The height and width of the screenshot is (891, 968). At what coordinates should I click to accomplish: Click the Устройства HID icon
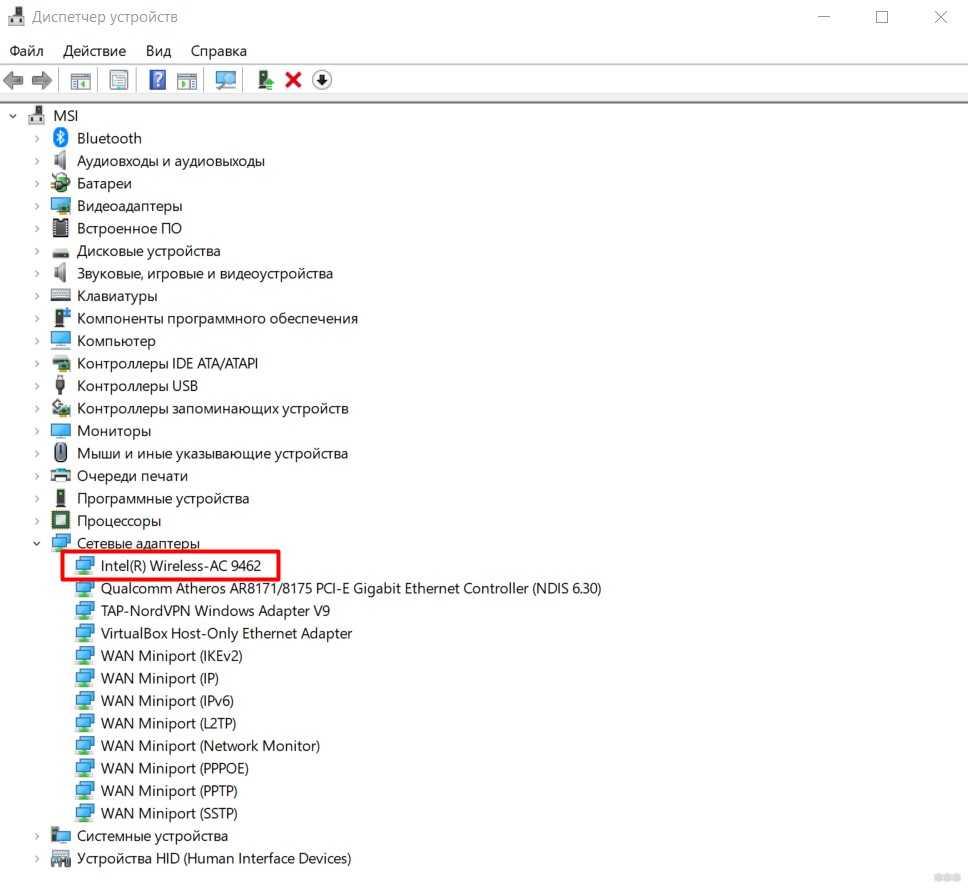pos(60,858)
